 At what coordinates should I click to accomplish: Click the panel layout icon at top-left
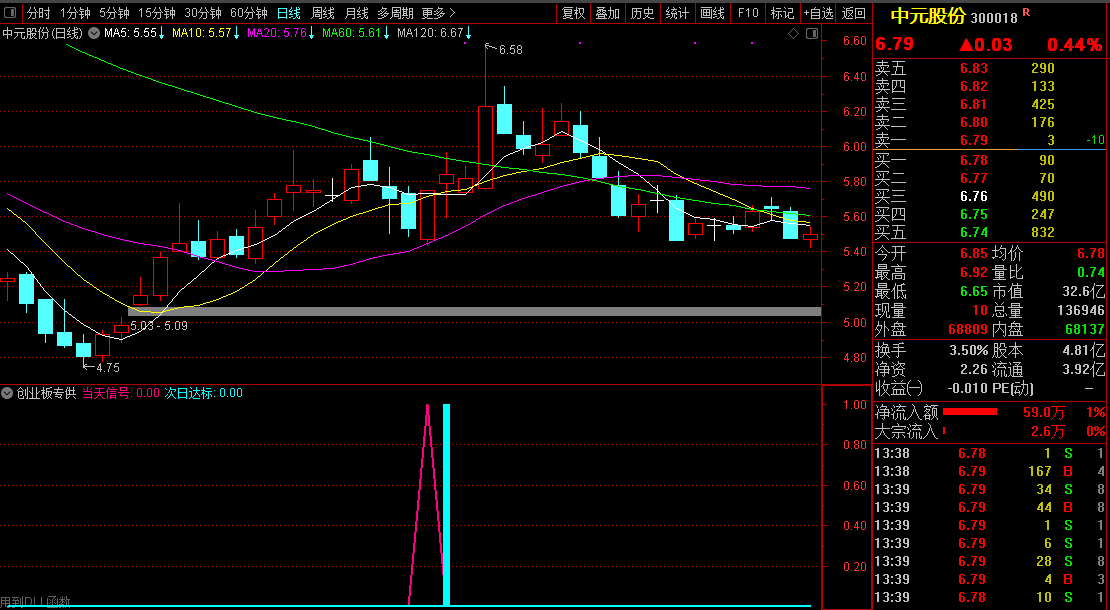point(10,13)
